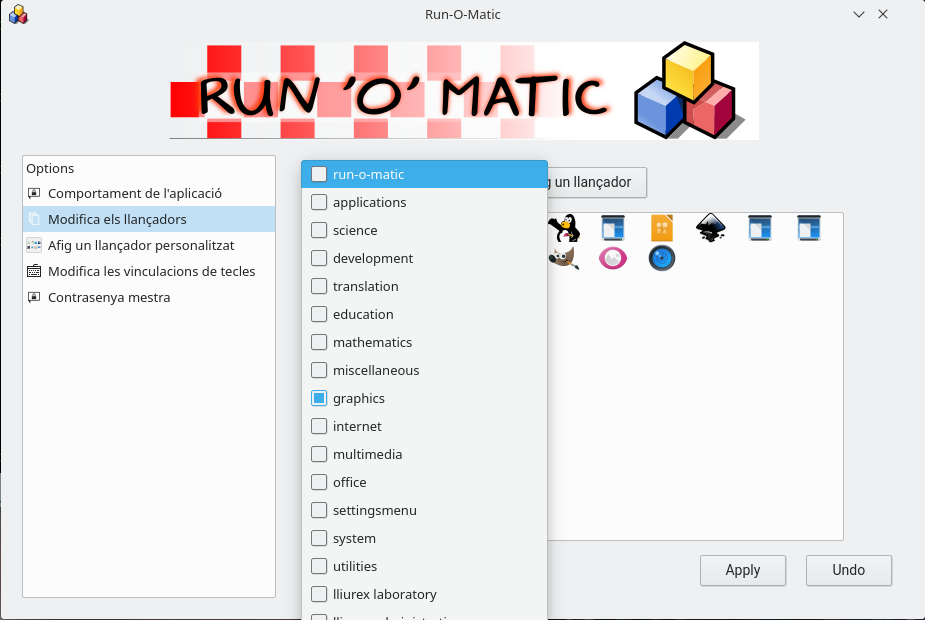Image resolution: width=925 pixels, height=620 pixels.
Task: Choose internet in the category list
Action: pyautogui.click(x=424, y=426)
